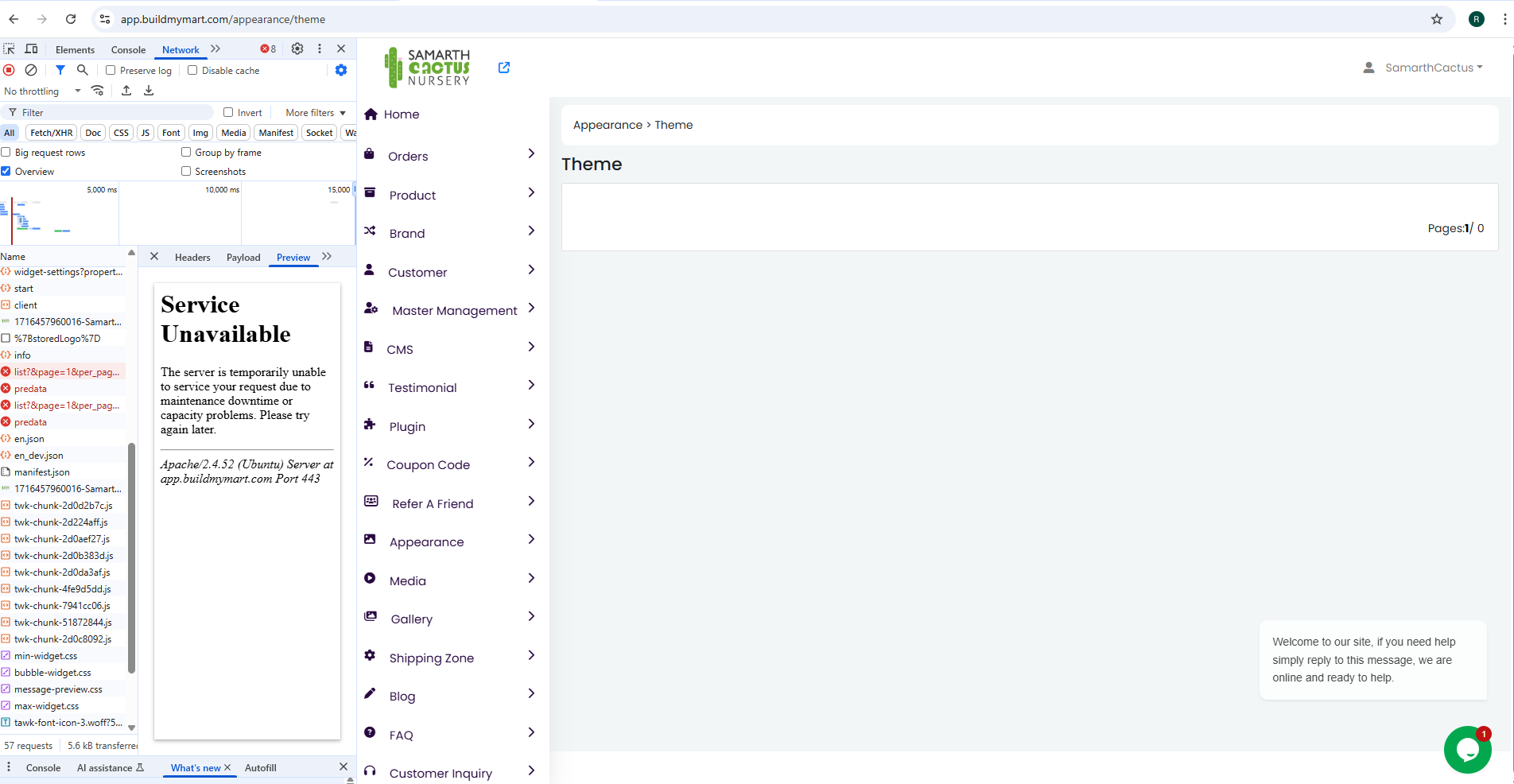Open DevTools settings gear
1514x784 pixels.
tap(297, 49)
